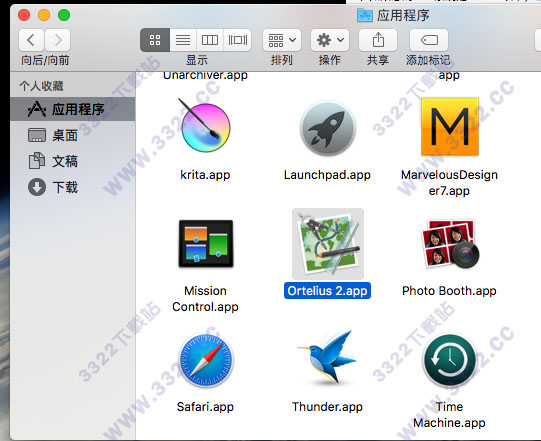
Task: Select the Mission Control.app icon
Action: pos(206,243)
